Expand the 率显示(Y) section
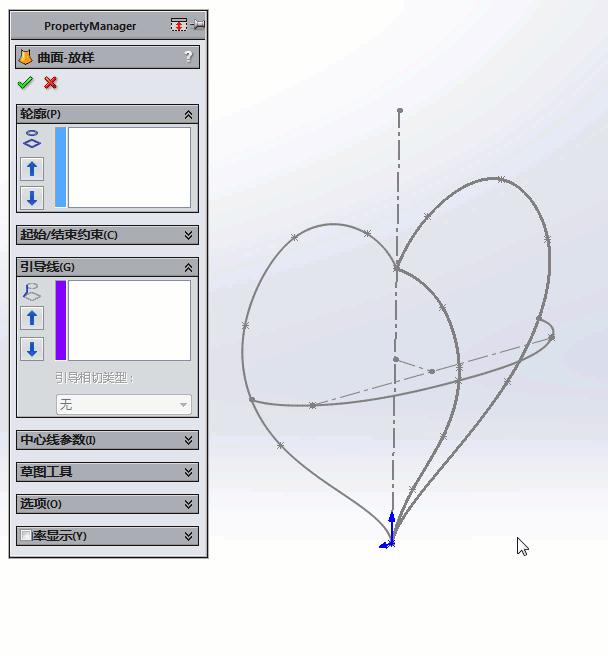This screenshot has width=608, height=656. 188,536
